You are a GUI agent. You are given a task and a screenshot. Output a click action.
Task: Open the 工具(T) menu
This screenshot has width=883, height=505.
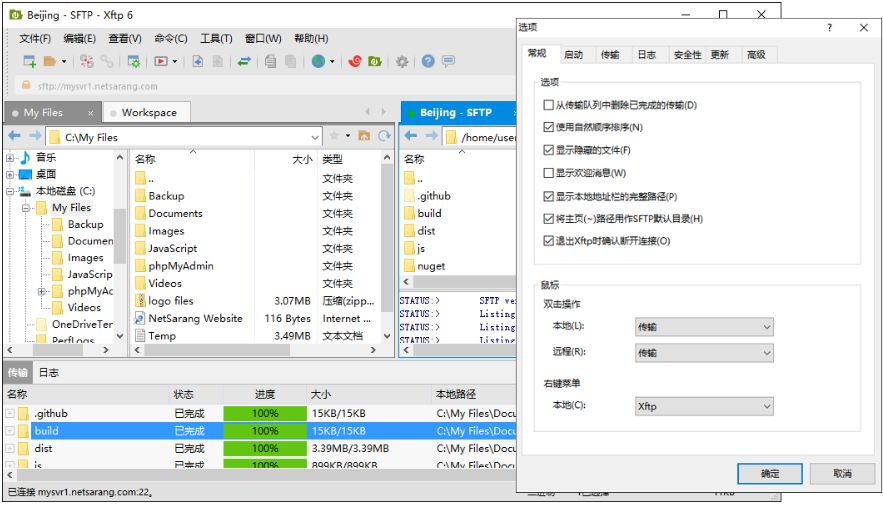pos(216,38)
